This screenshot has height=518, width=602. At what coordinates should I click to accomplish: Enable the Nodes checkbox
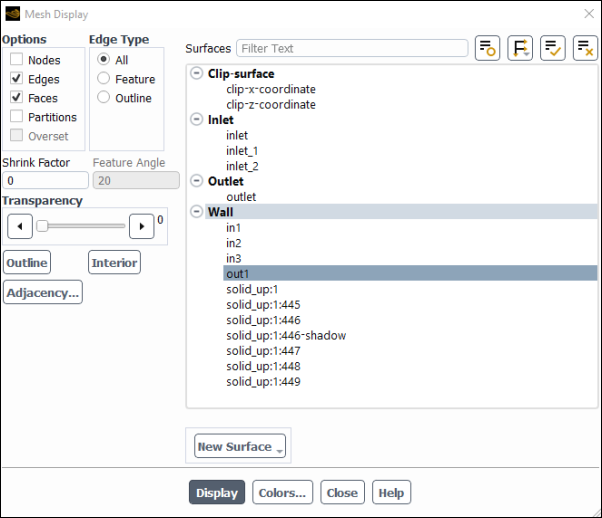point(17,60)
